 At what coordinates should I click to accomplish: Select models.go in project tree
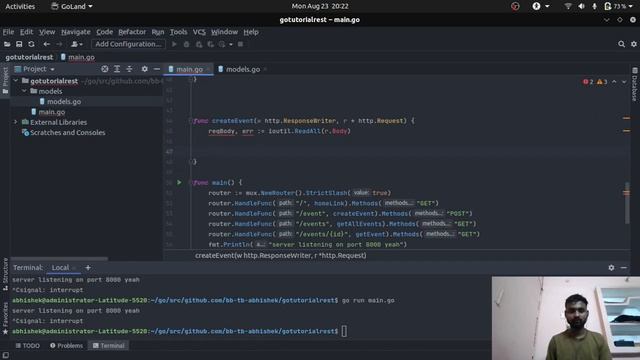click(64, 102)
